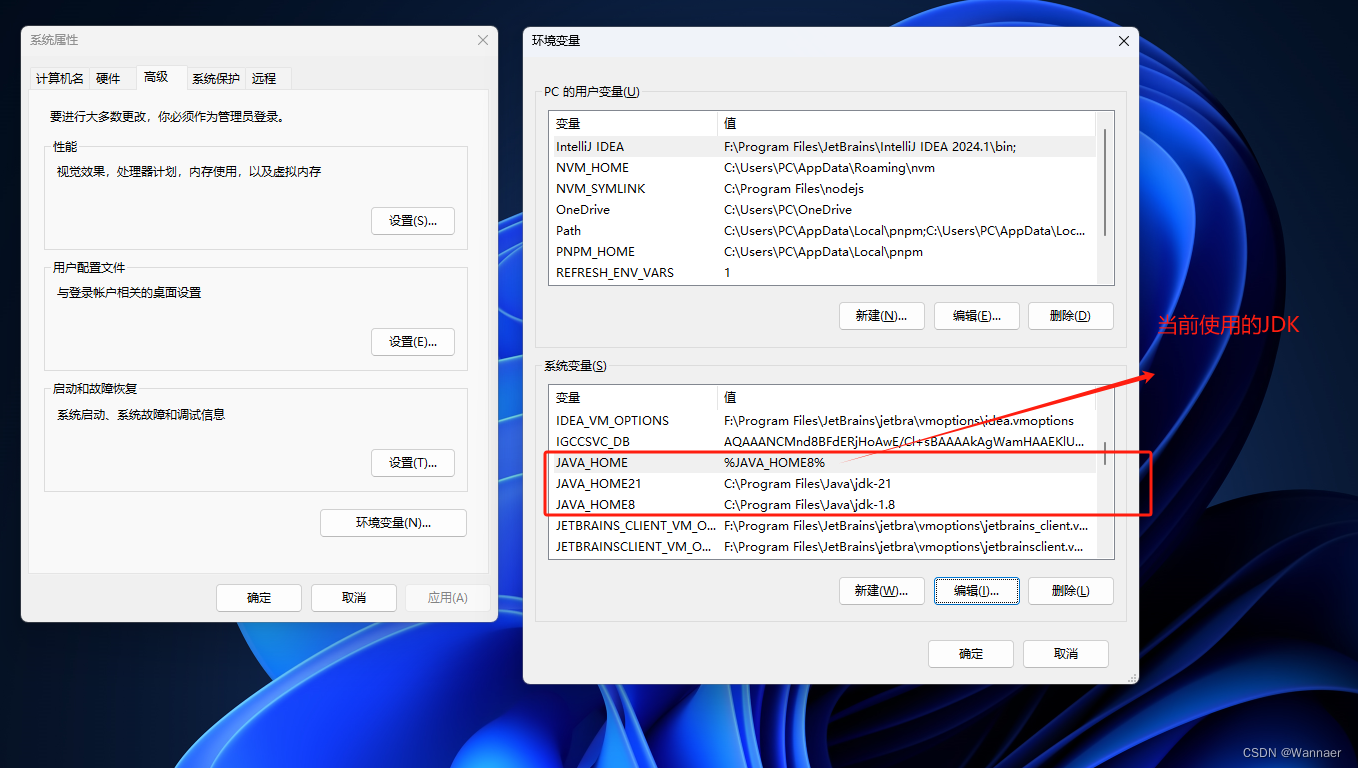Select the JETBRAINS_CLIENT_VM_O... system variable
Viewport: 1358px width, 768px height.
822,526
